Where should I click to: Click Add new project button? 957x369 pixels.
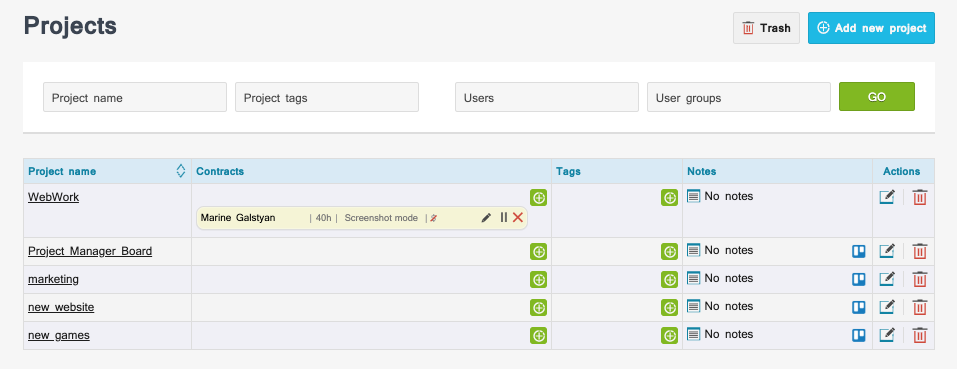[871, 28]
